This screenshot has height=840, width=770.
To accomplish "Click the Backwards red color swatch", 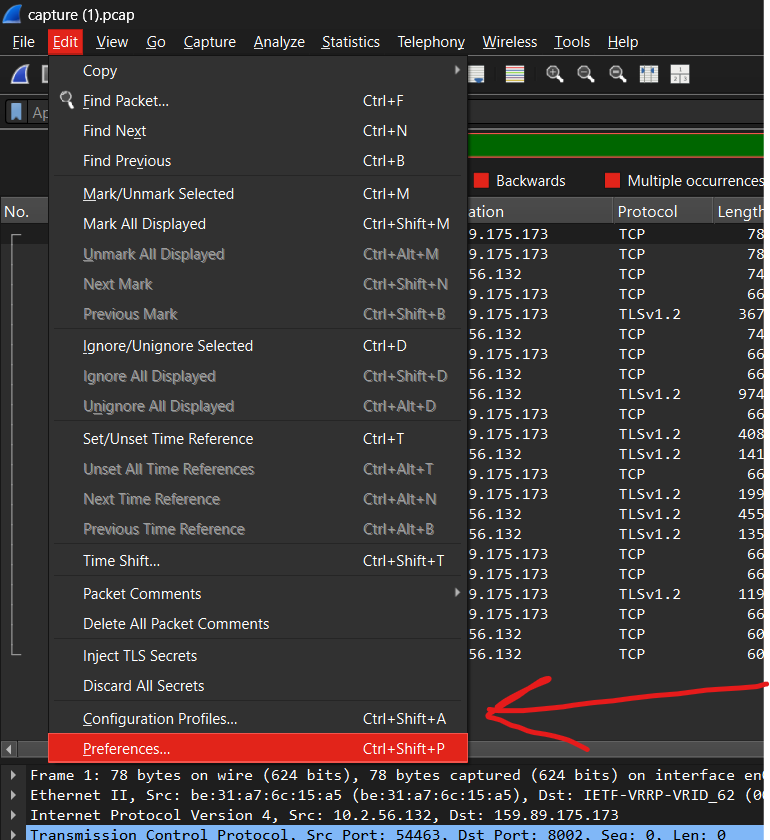I will click(481, 181).
